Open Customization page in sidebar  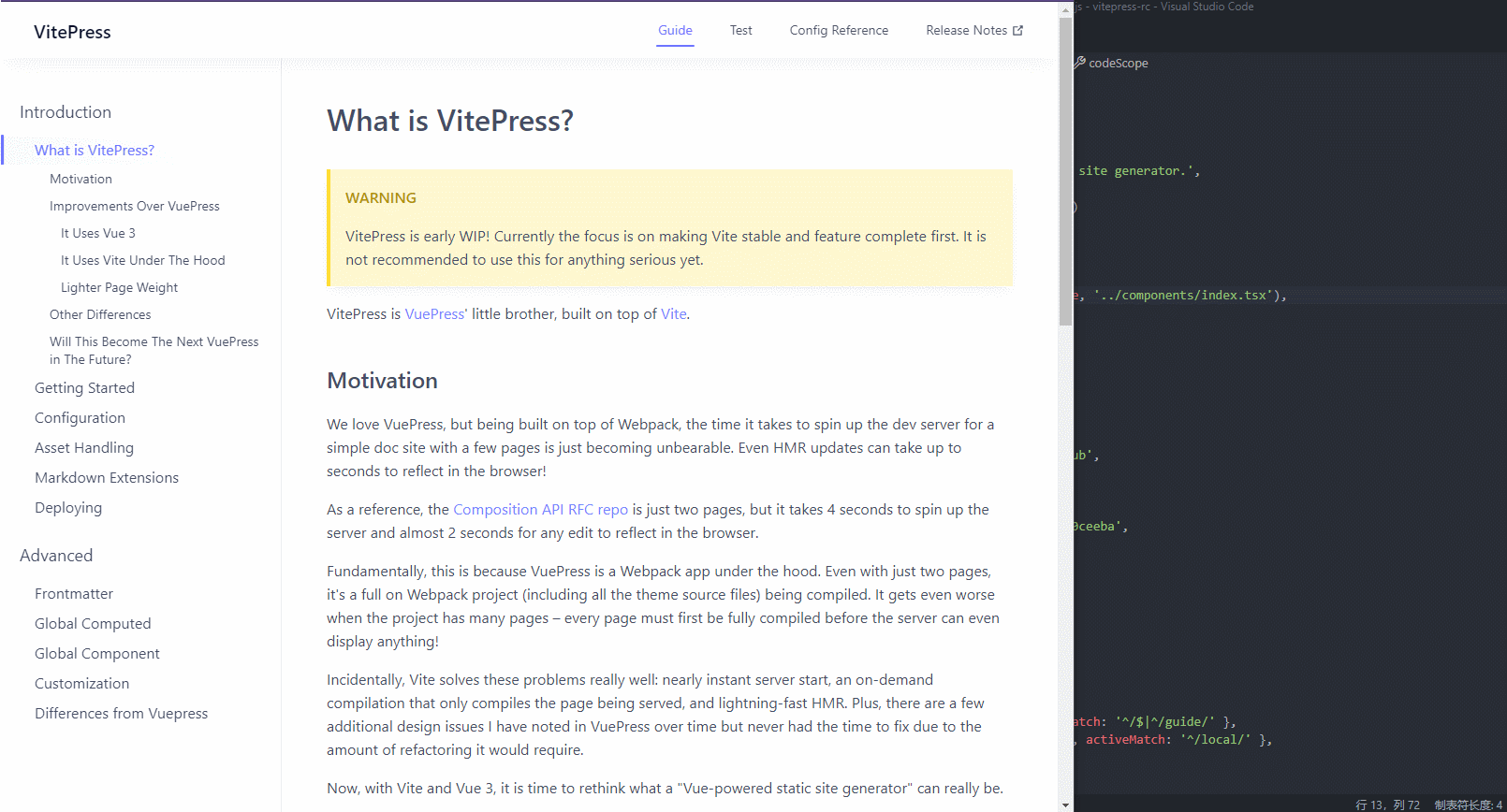[x=82, y=683]
